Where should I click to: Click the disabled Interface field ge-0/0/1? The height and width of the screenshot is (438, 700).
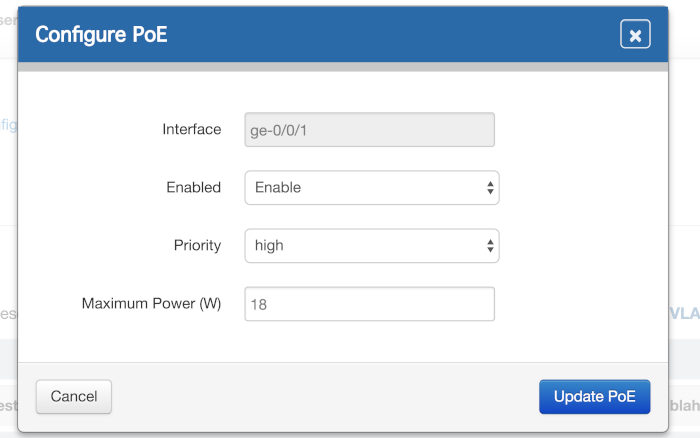(x=369, y=129)
